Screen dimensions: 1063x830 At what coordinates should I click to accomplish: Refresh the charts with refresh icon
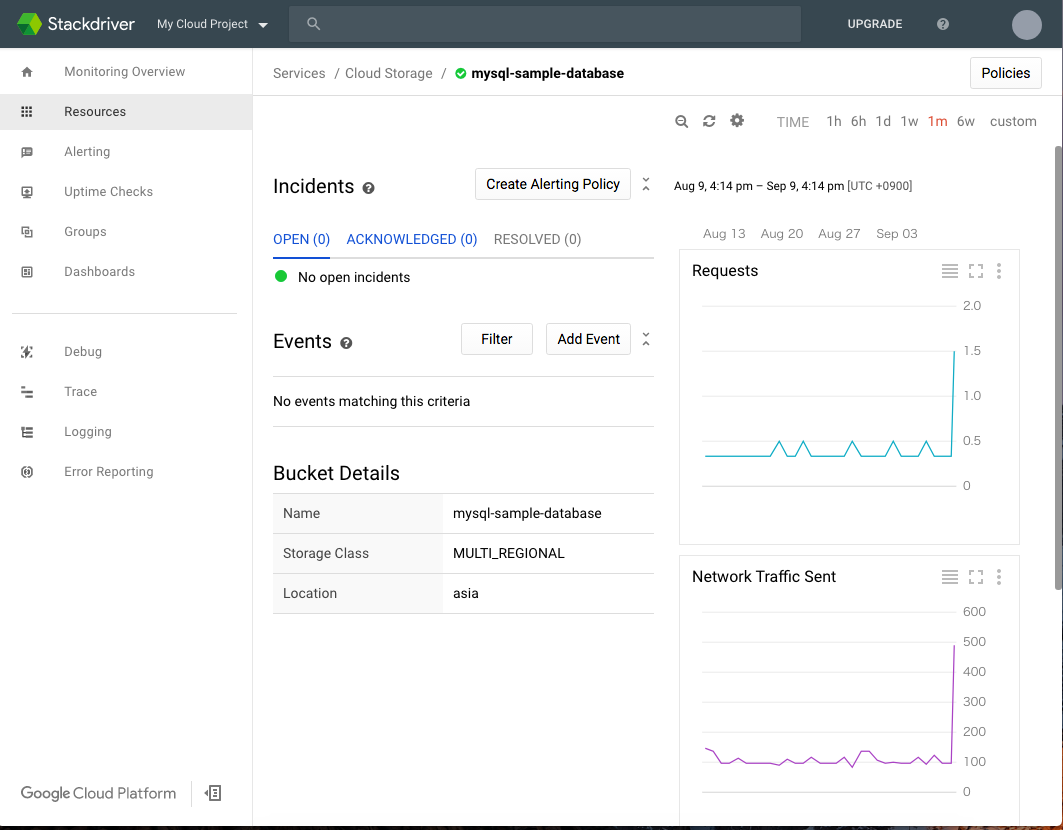709,121
